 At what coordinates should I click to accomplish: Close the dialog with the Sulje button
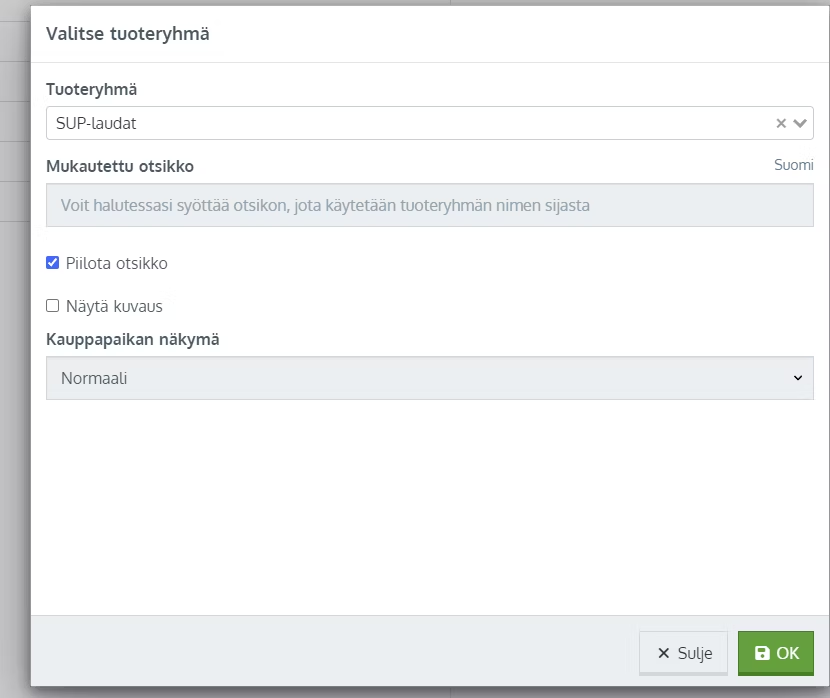683,653
